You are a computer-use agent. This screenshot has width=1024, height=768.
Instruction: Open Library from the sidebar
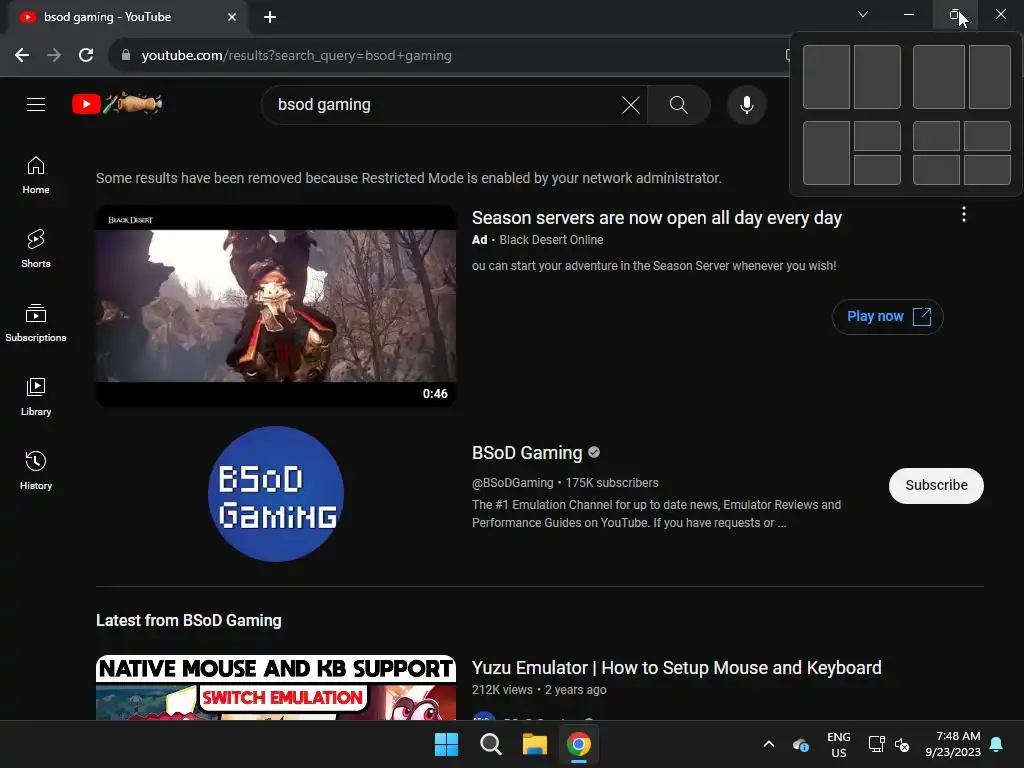click(x=36, y=396)
